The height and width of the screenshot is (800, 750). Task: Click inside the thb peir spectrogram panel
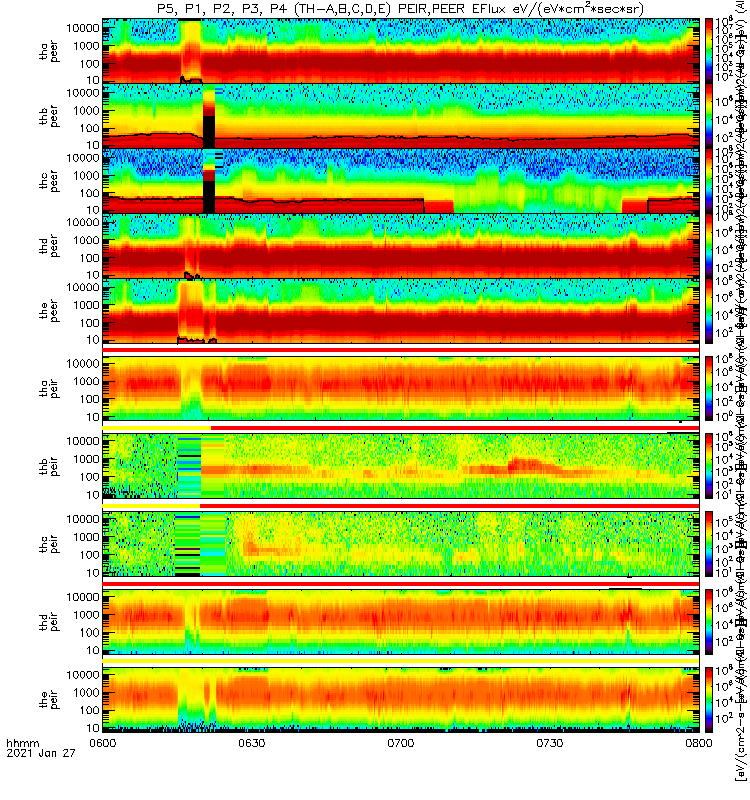tap(401, 466)
